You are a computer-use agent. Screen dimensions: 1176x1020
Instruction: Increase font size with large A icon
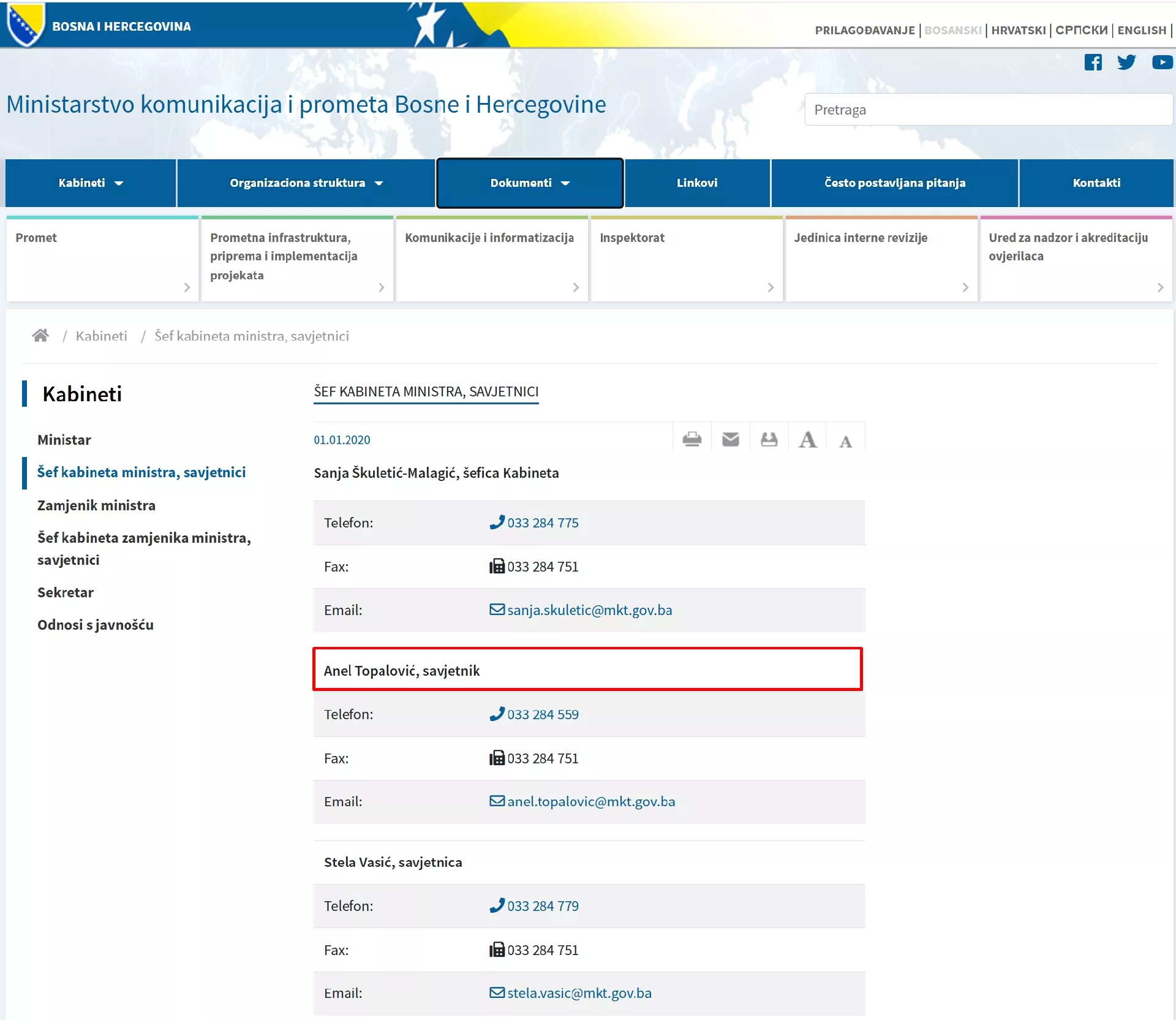pyautogui.click(x=807, y=439)
